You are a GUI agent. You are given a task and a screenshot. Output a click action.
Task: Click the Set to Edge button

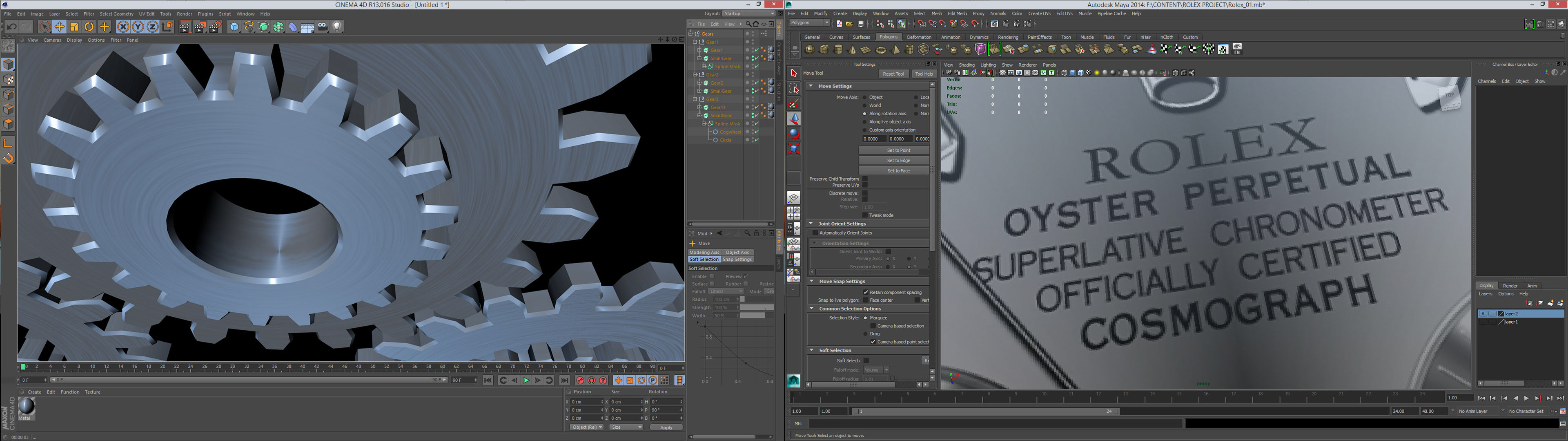893,161
